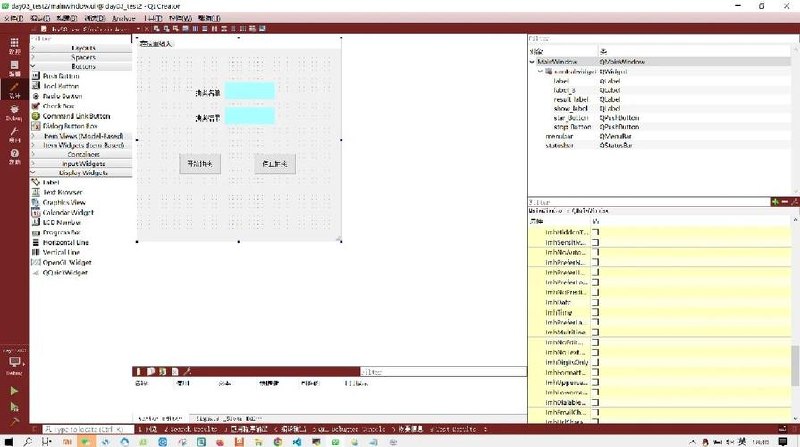Click the widget box Filter field
The image size is (800, 447).
pyautogui.click(x=81, y=38)
